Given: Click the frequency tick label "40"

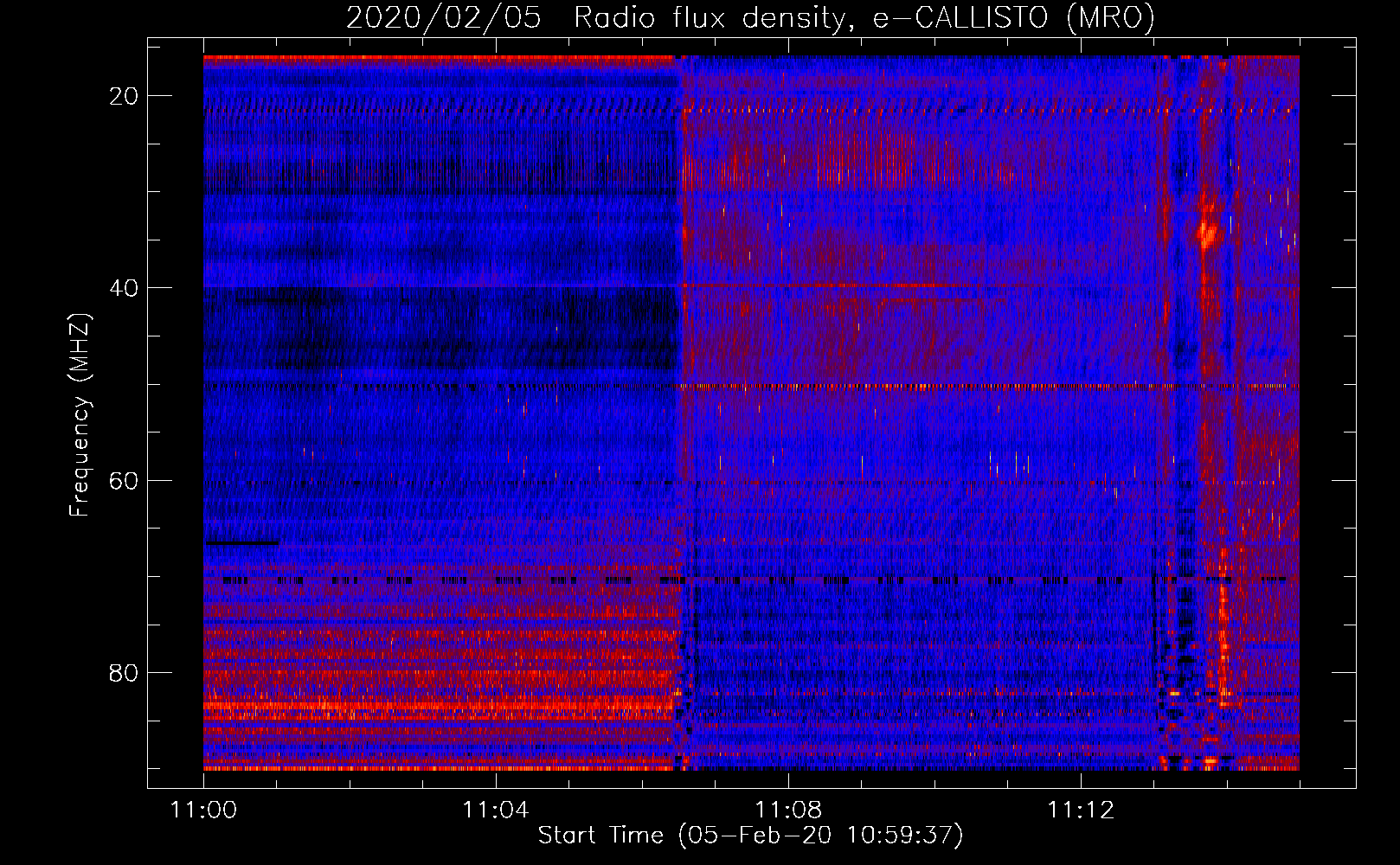Looking at the screenshot, I should pos(125,288).
